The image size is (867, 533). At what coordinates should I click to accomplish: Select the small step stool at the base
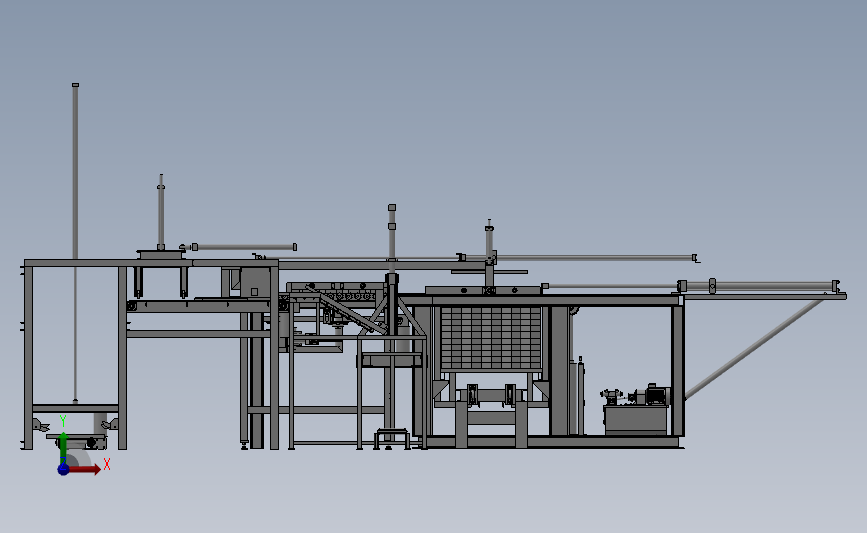point(392,438)
